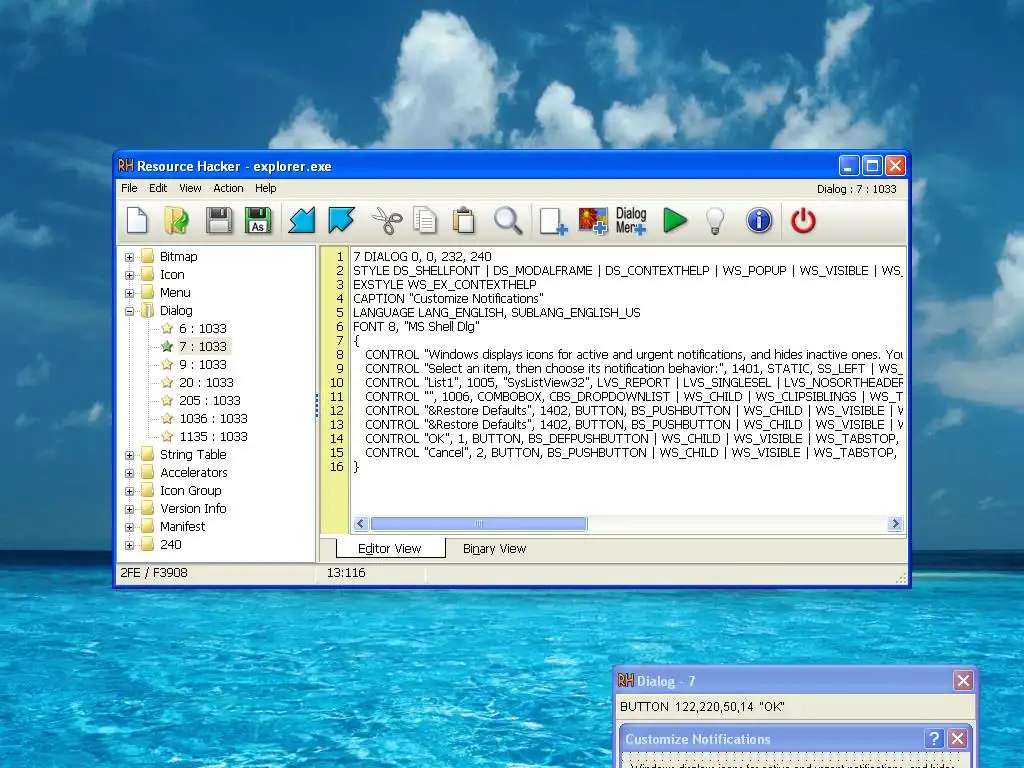Click the up-right blue arrow toolbar icon

tap(342, 220)
